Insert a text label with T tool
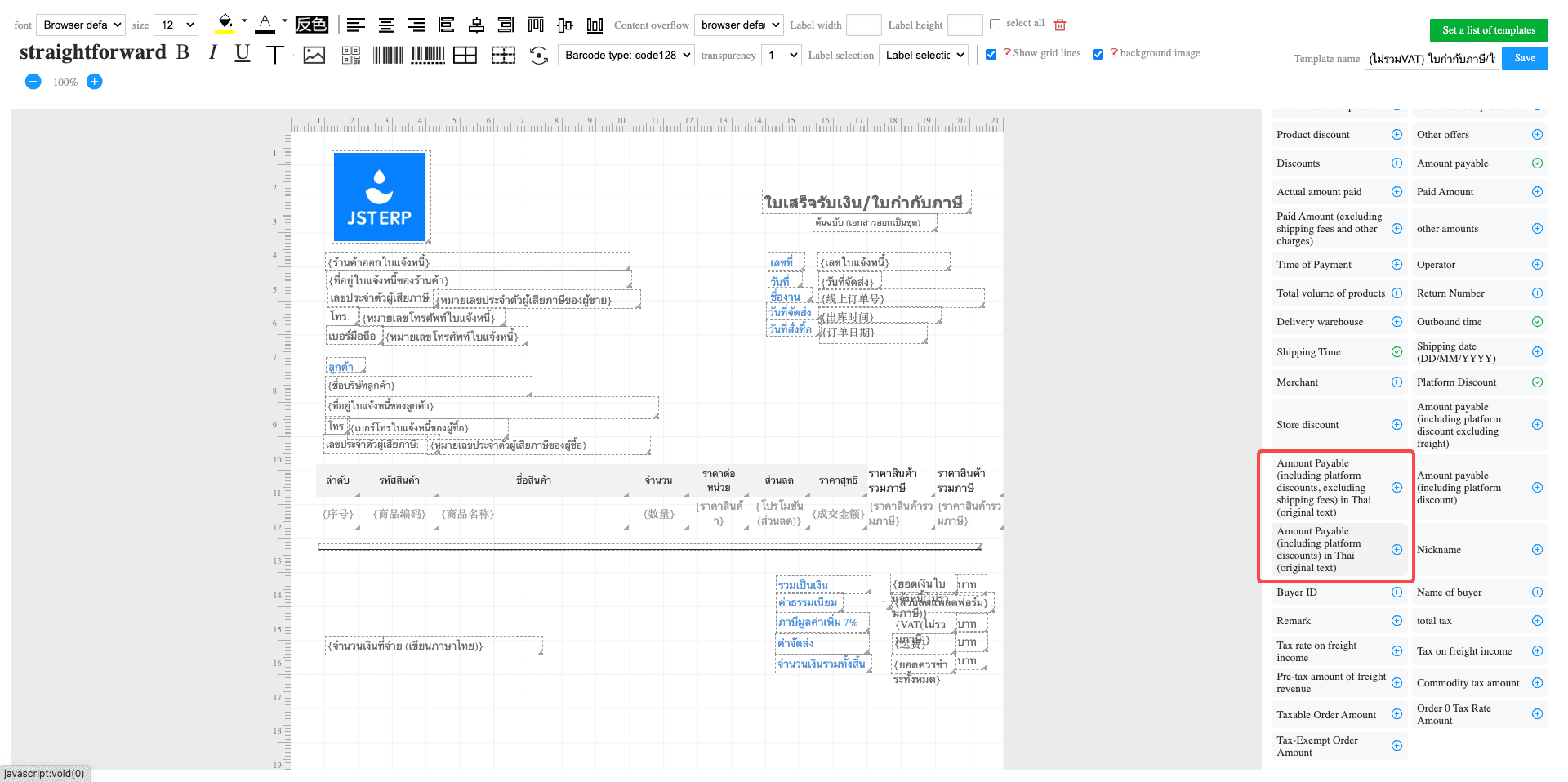Viewport: 1568px width, 782px height. point(275,55)
